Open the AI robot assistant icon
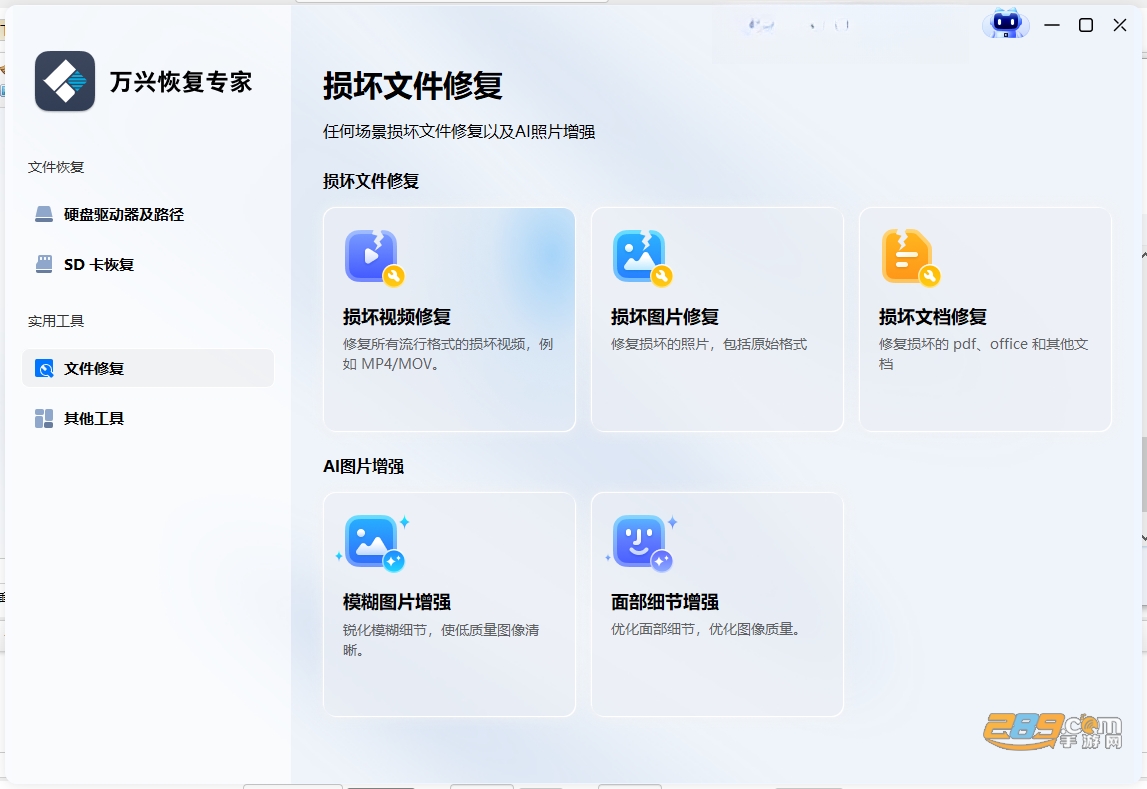The width and height of the screenshot is (1147, 789). 1005,25
